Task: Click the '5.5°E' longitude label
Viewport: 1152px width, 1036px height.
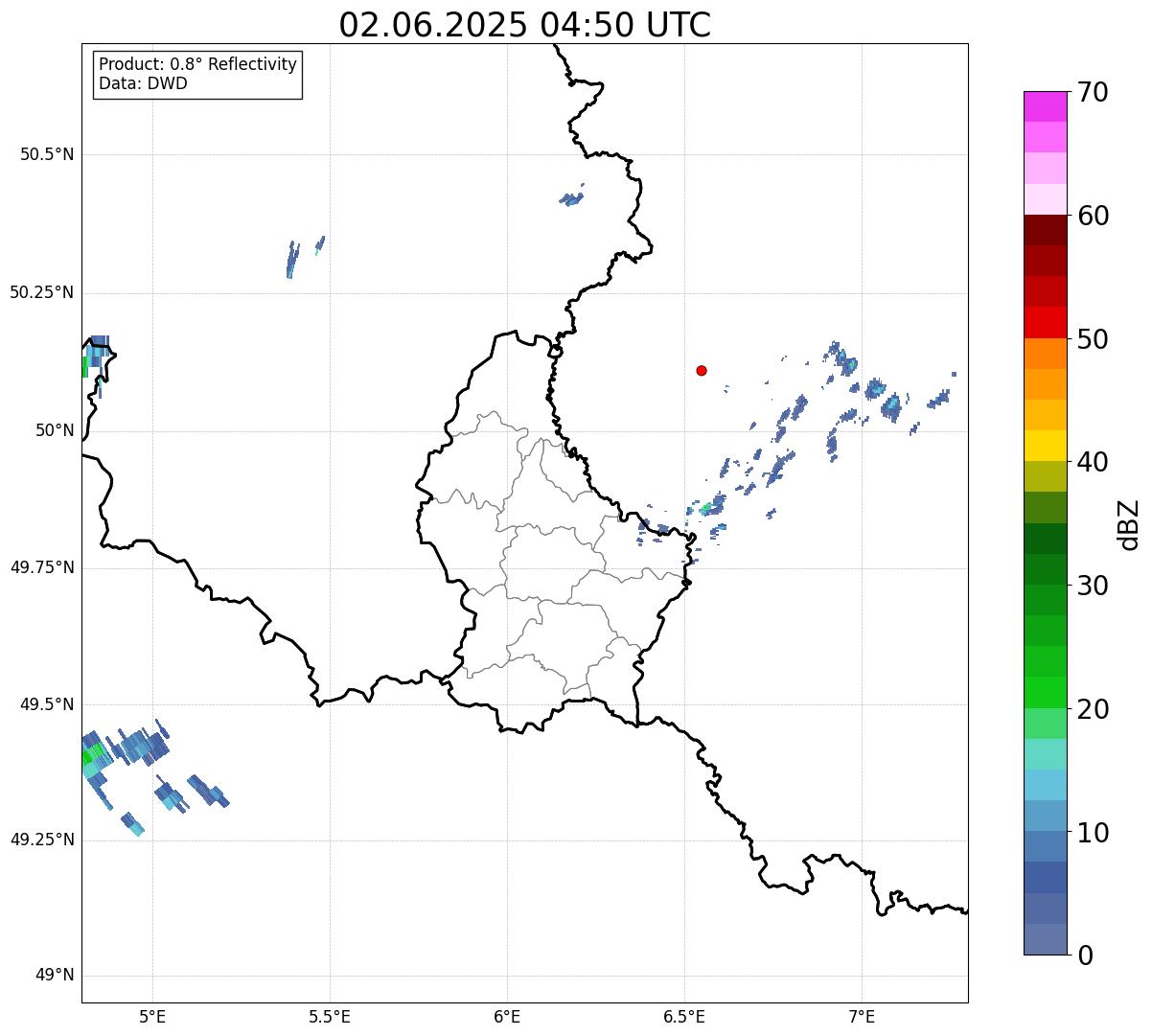Action: 330,1018
